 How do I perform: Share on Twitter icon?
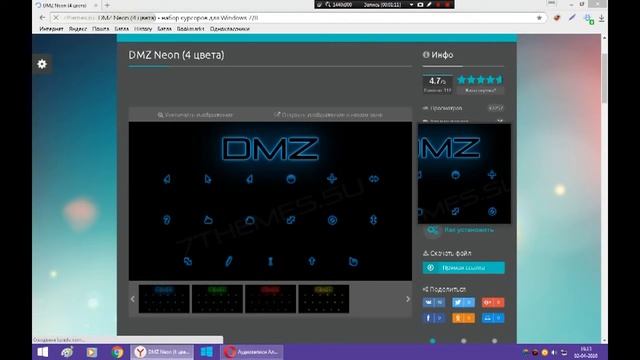(x=463, y=302)
